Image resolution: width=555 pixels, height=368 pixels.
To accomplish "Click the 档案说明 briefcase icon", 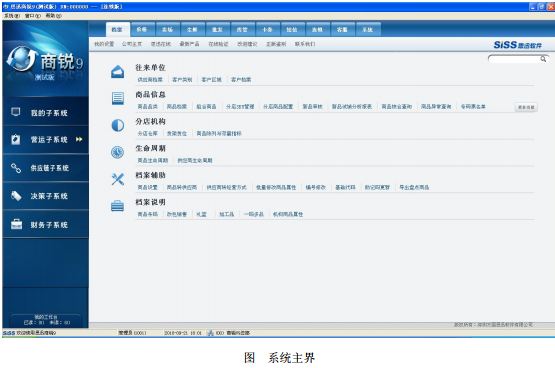I will (x=118, y=206).
